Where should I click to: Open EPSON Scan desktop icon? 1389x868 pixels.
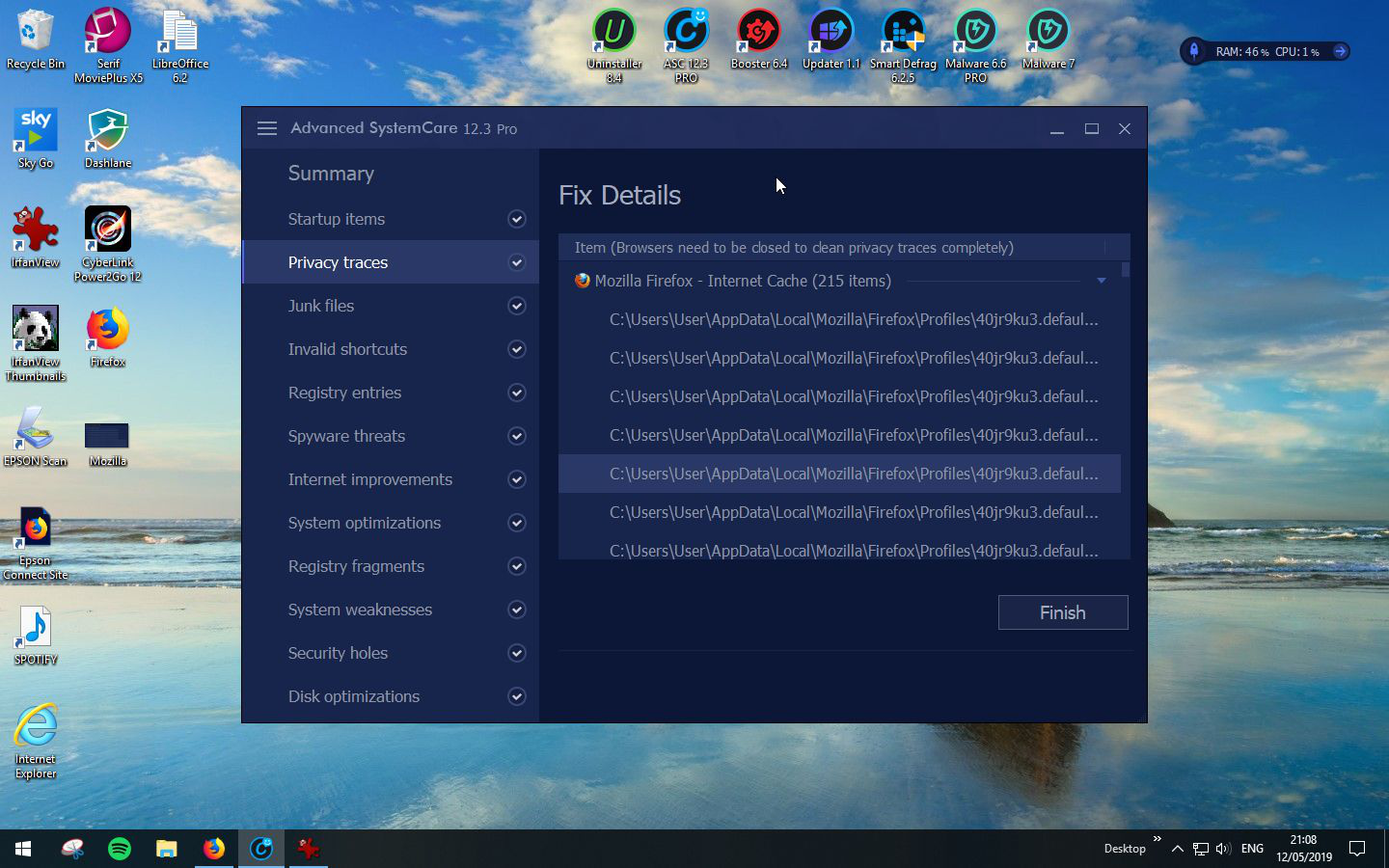(36, 437)
